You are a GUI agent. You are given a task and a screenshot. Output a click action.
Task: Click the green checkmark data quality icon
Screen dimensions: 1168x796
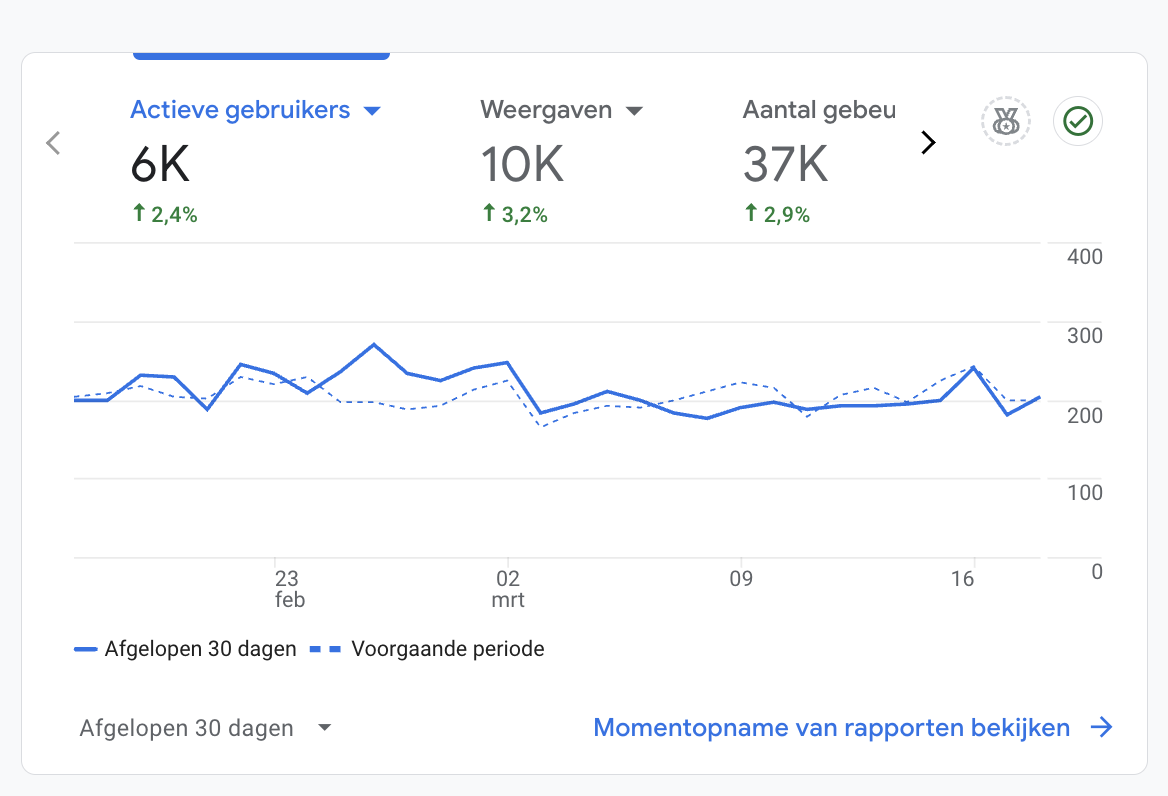click(x=1078, y=122)
